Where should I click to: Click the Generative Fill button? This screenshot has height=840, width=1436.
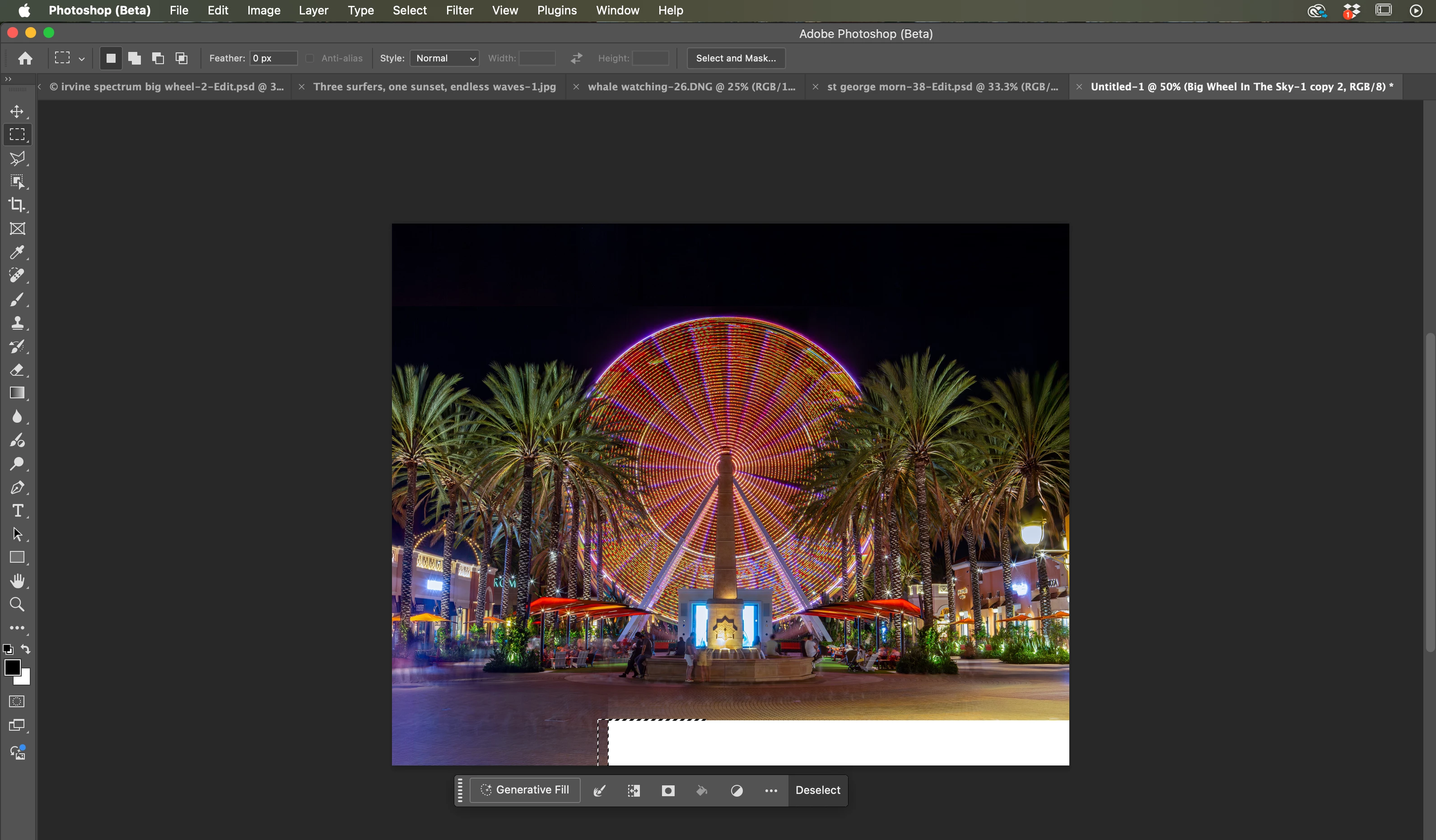point(525,790)
